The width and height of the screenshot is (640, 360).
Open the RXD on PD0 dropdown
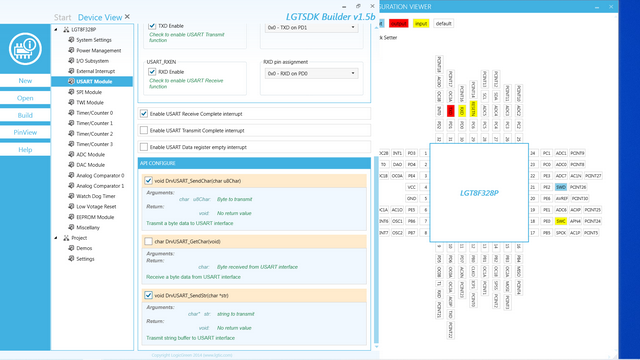point(312,73)
